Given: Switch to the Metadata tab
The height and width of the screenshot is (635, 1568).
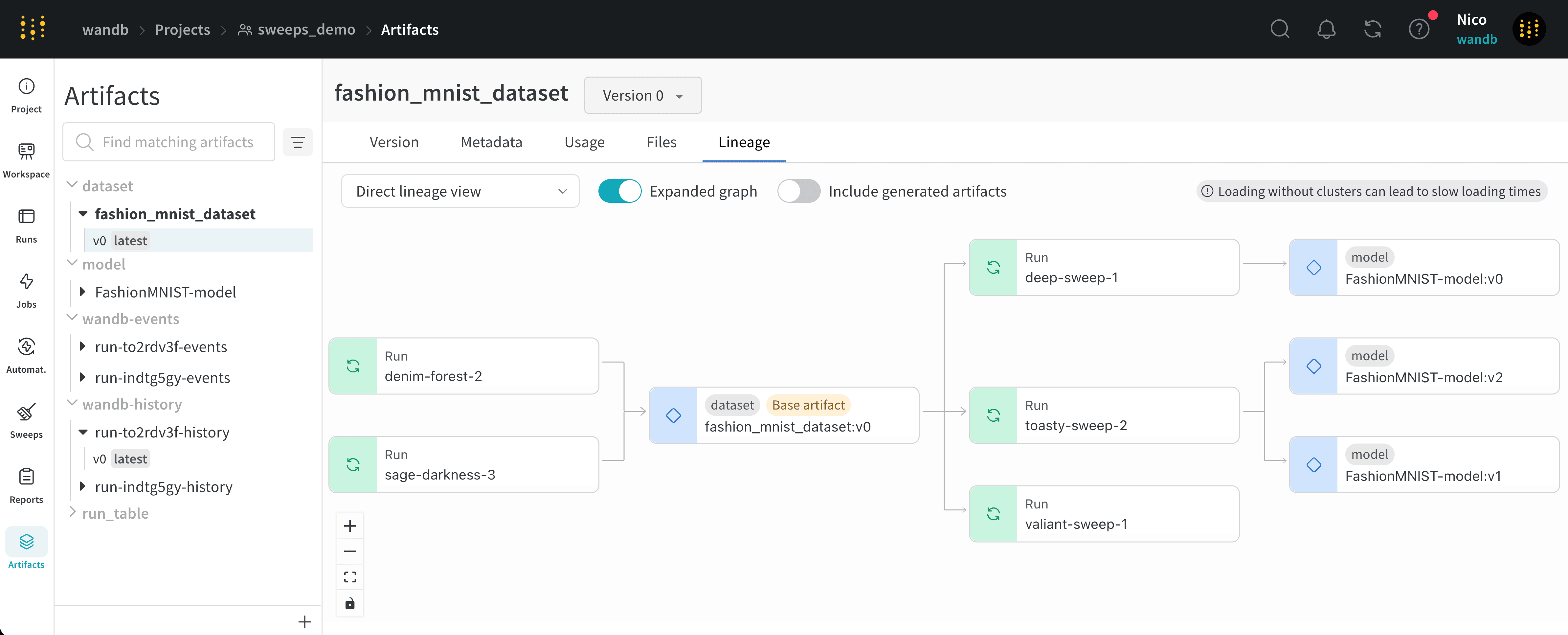Looking at the screenshot, I should (x=491, y=142).
